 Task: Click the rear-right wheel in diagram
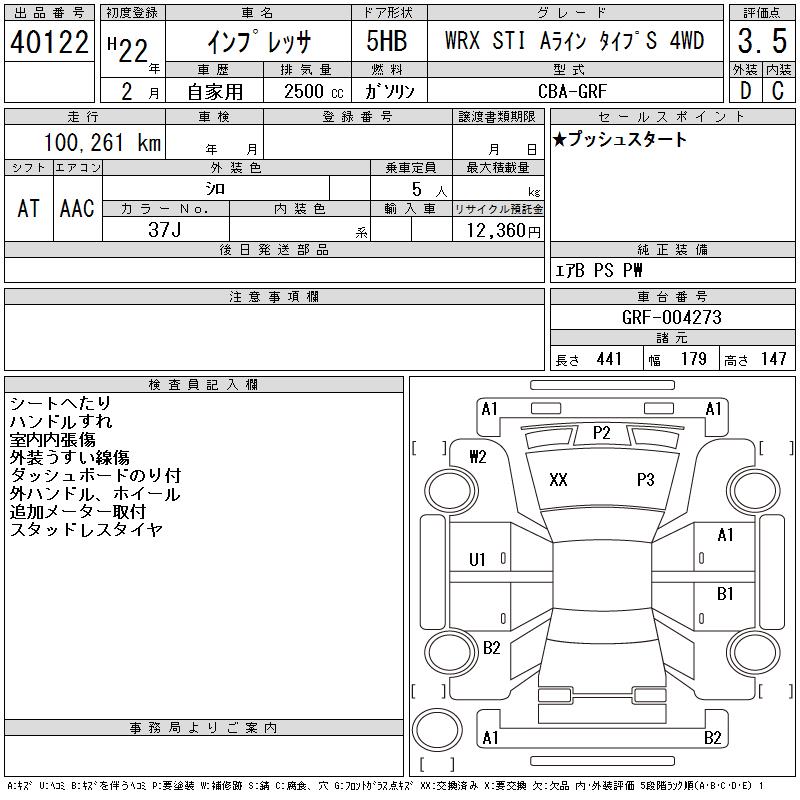click(x=753, y=653)
